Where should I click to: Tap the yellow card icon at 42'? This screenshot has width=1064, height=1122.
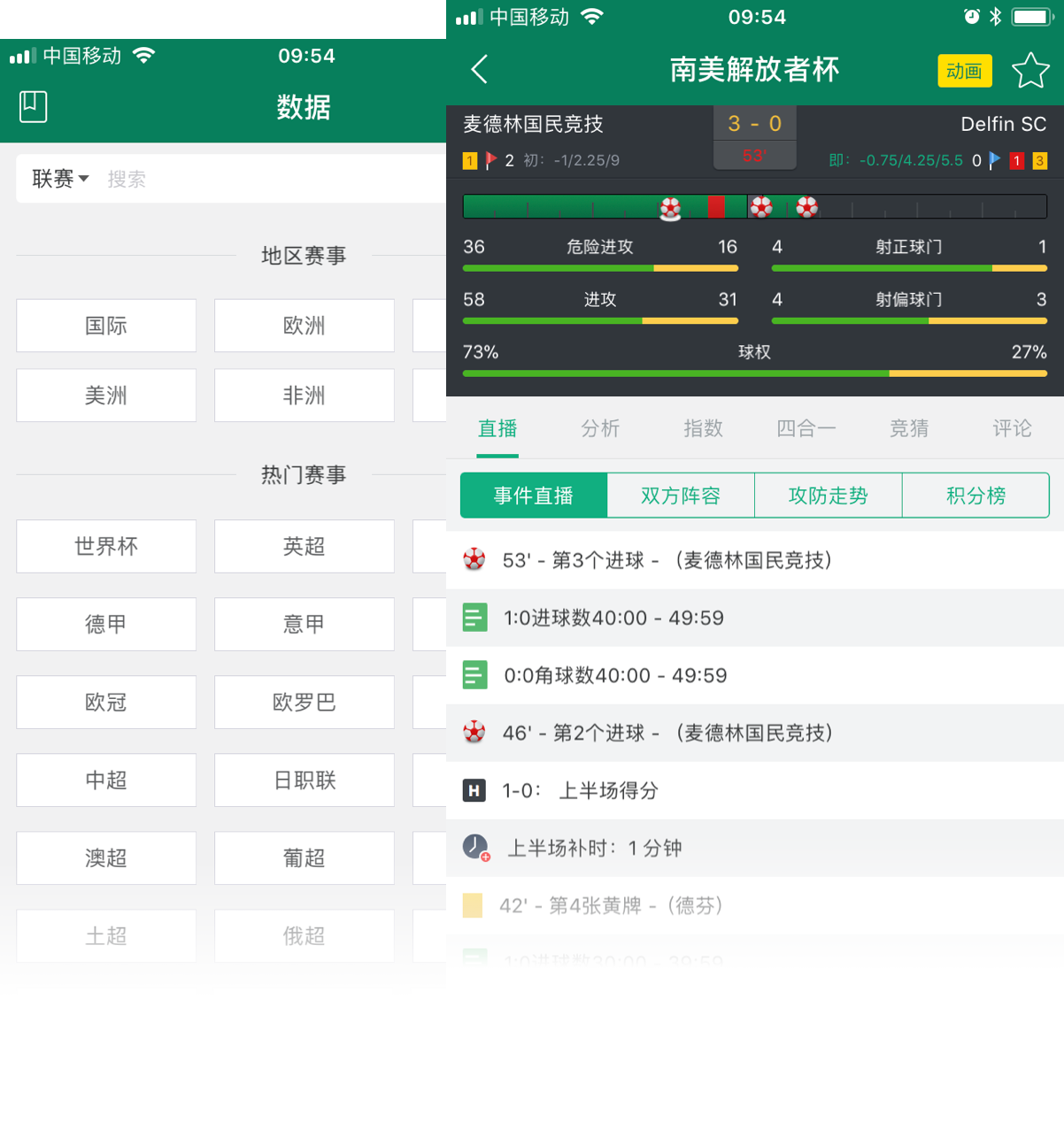473,905
